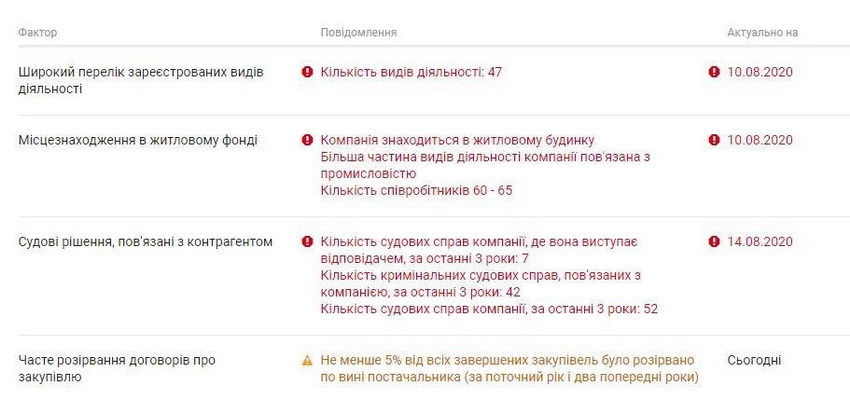850x400 pixels.
Task: Click the "Повідомлення" column header
Action: [x=358, y=32]
